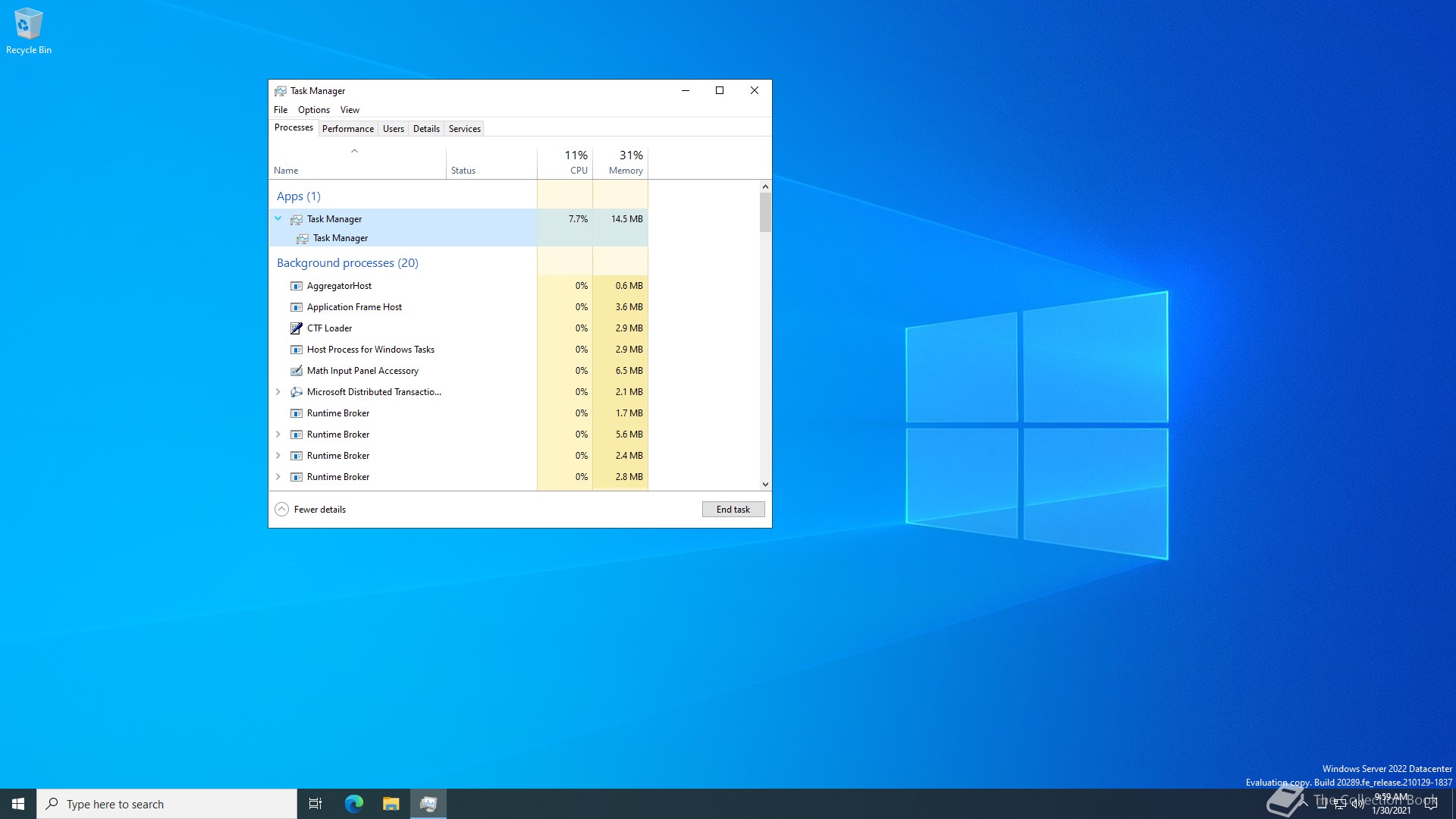Switch to the Users tab

(394, 129)
